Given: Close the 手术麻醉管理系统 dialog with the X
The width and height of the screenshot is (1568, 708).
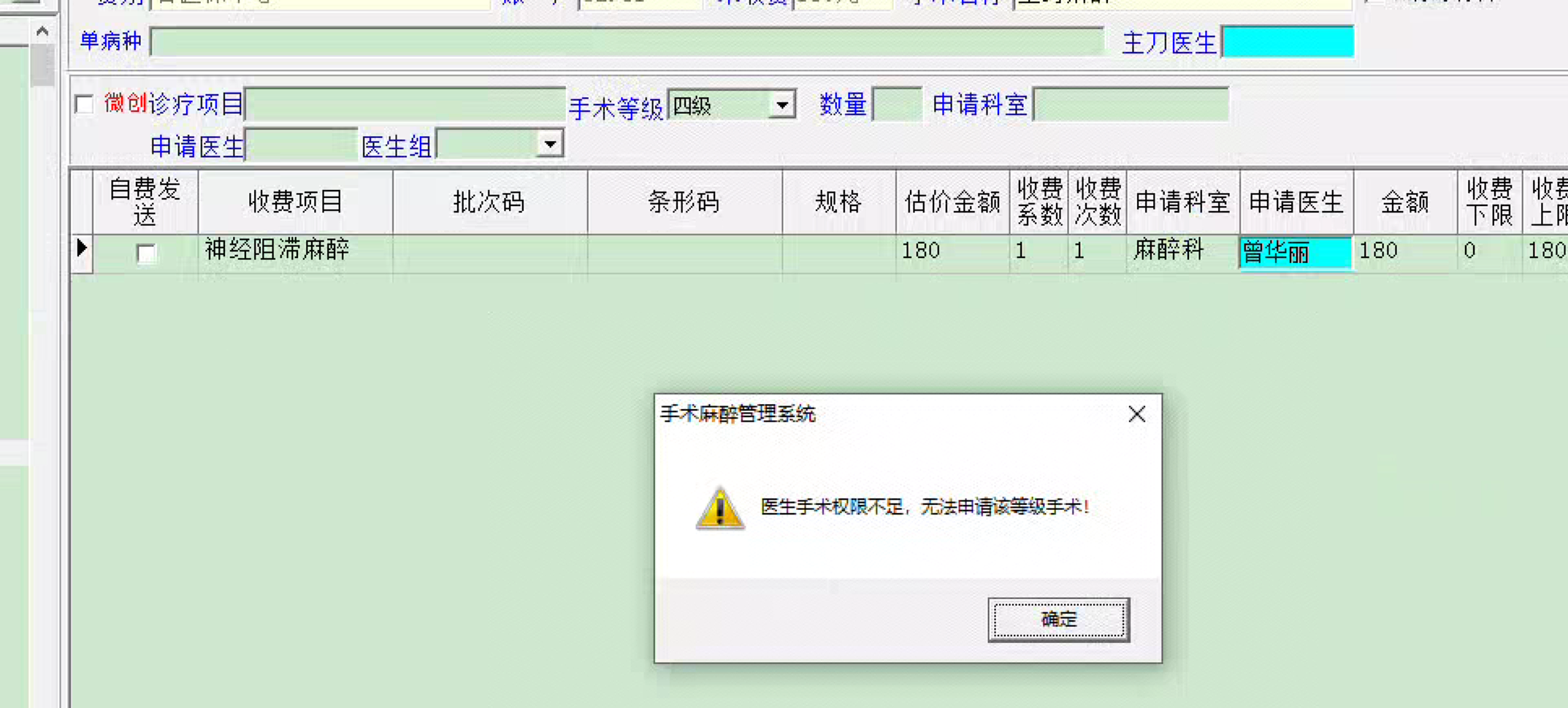Looking at the screenshot, I should (1136, 414).
